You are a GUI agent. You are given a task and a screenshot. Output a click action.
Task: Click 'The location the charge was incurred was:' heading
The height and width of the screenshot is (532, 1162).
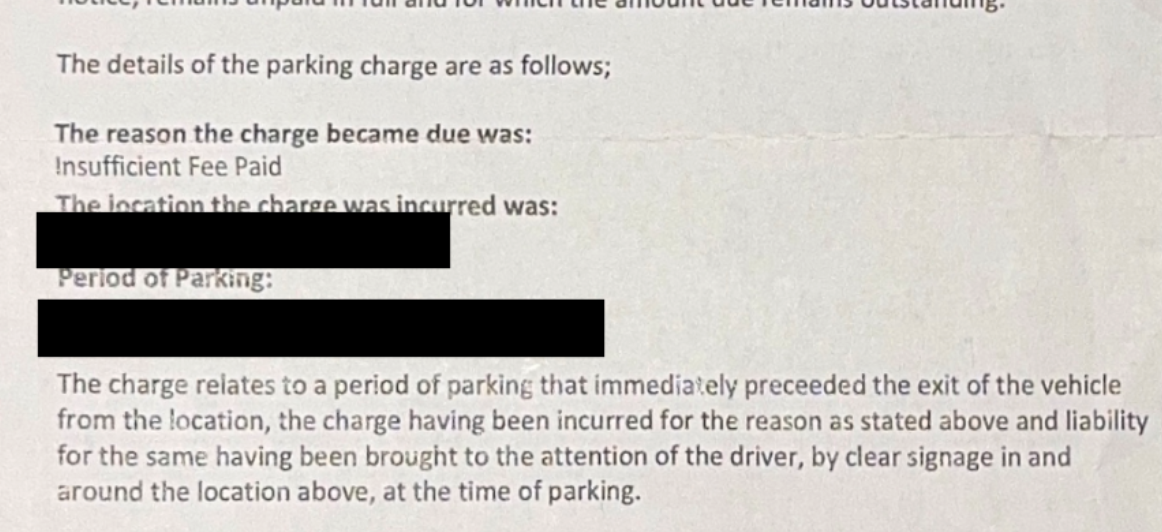pyautogui.click(x=308, y=203)
